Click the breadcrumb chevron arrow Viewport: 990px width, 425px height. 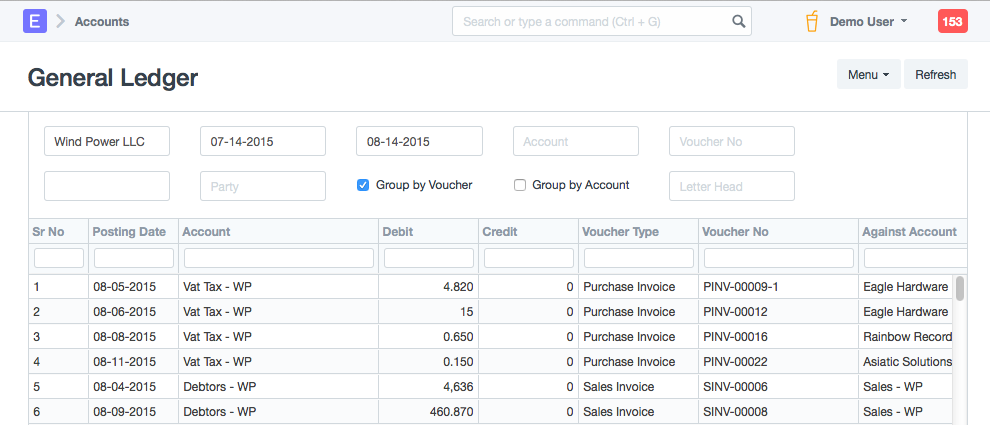[60, 21]
